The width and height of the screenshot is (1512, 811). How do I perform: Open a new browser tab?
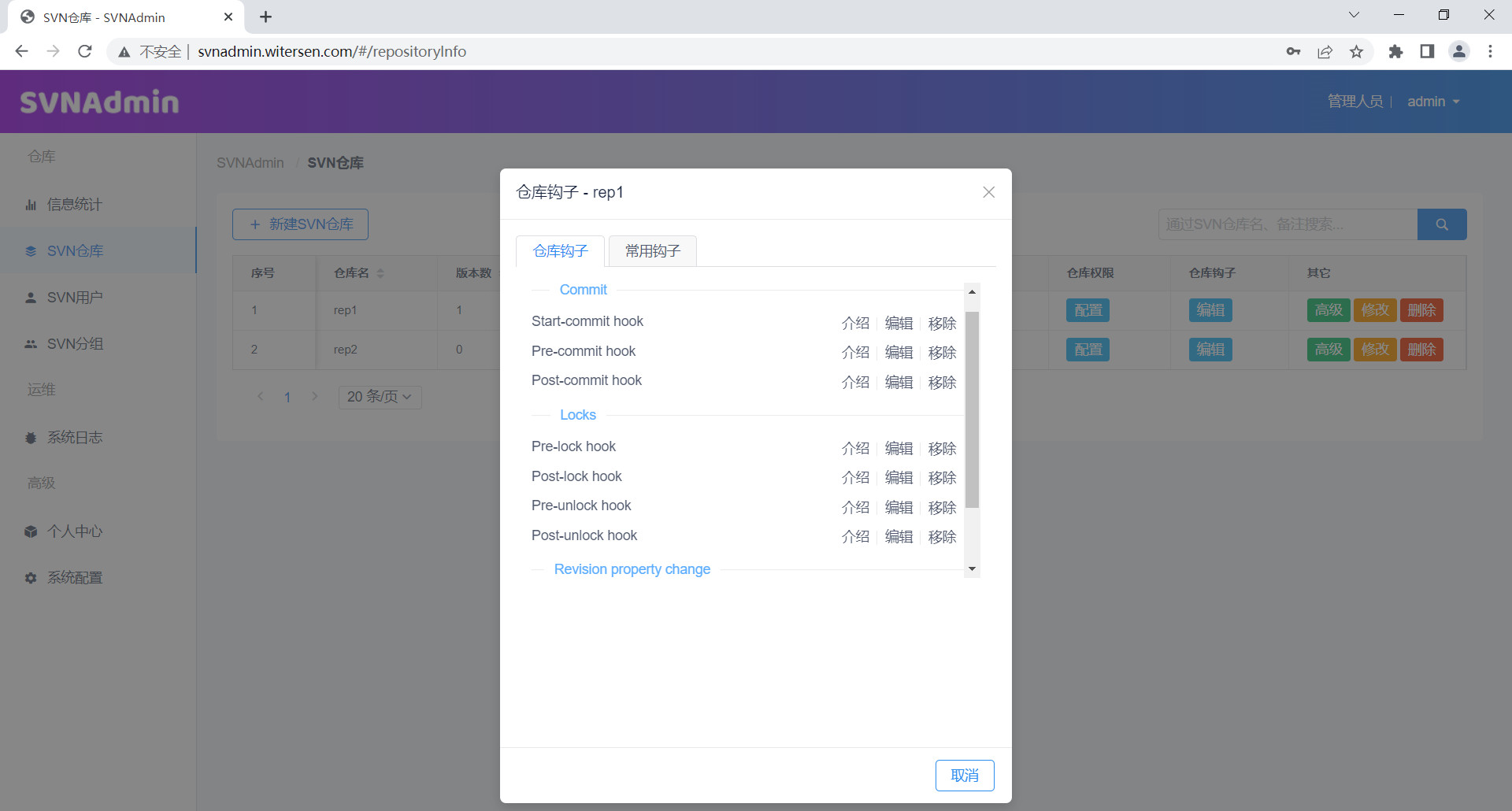(x=266, y=17)
